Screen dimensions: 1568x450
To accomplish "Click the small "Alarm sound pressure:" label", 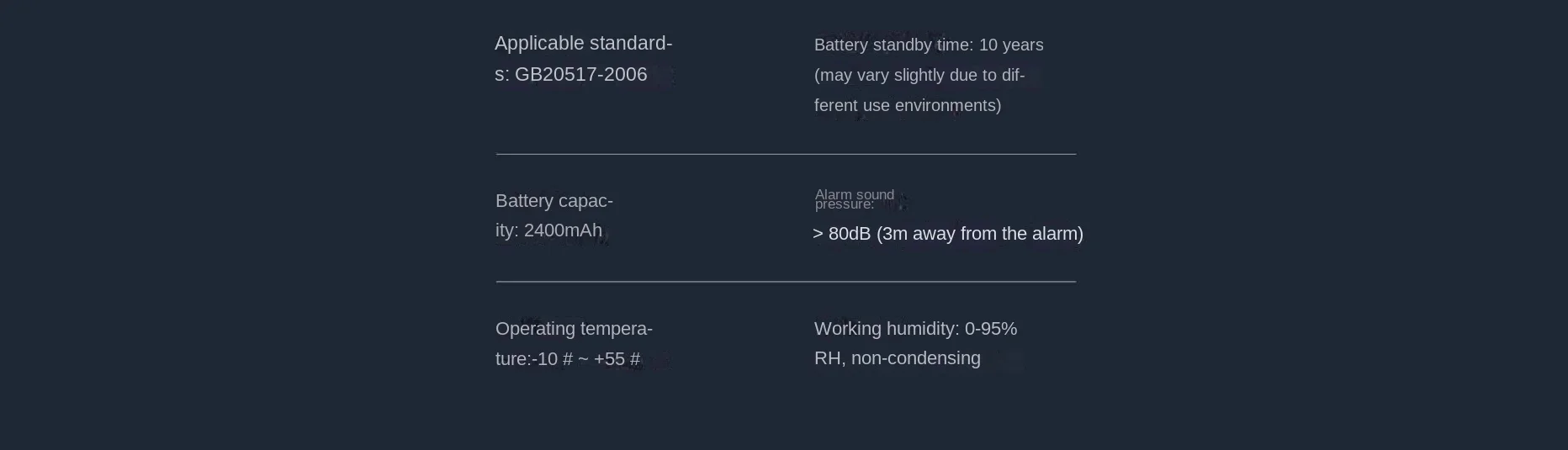I will pyautogui.click(x=853, y=199).
